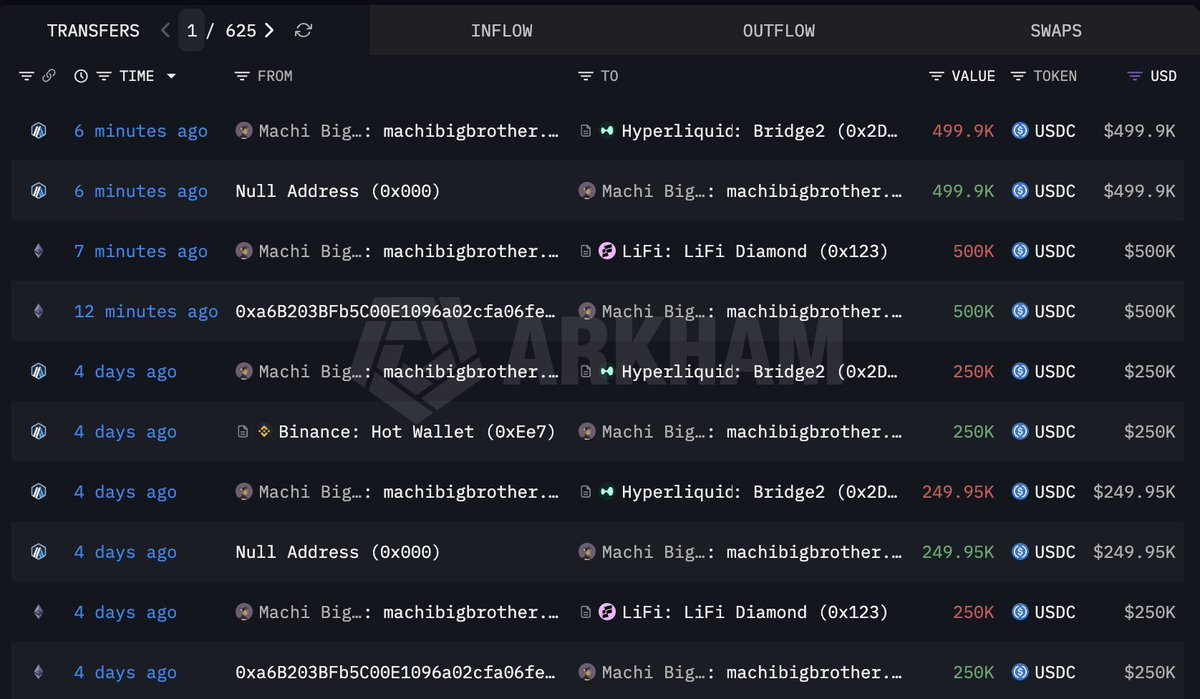Click the refresh transfers icon
Screen dimensions: 1200x699
[303, 30]
